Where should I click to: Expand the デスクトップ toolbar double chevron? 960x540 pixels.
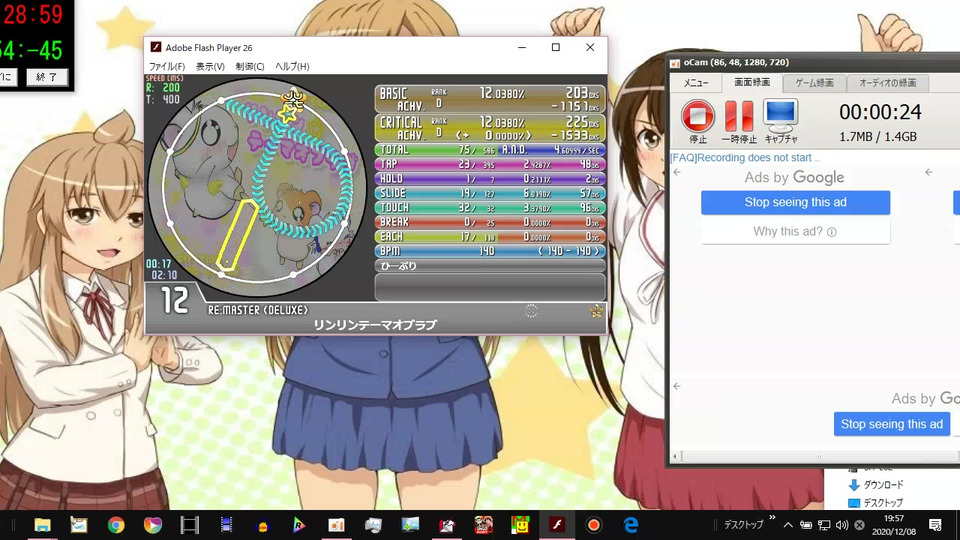click(x=772, y=518)
